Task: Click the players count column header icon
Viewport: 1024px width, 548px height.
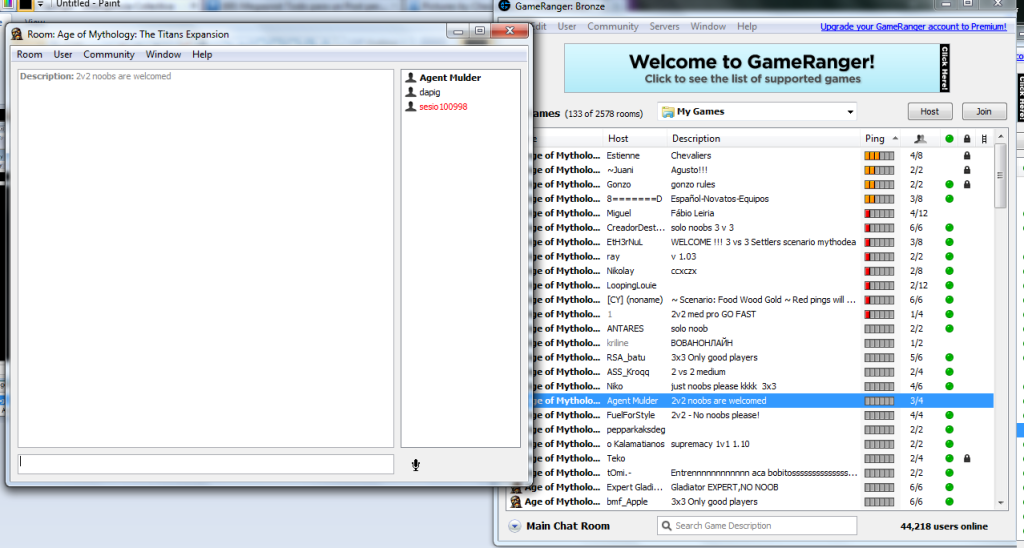Action: 920,138
